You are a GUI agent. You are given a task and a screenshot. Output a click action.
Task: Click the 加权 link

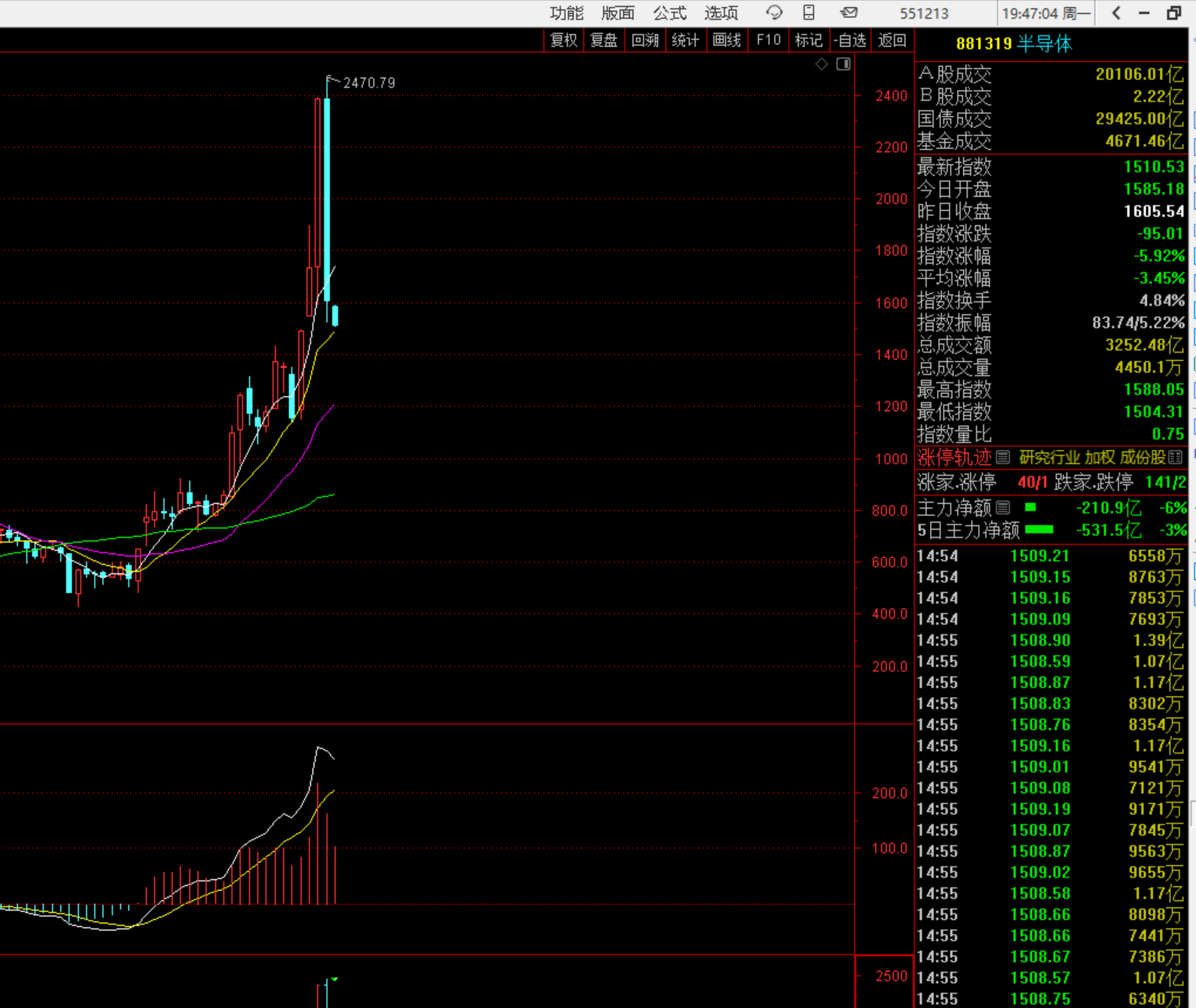coord(1100,458)
